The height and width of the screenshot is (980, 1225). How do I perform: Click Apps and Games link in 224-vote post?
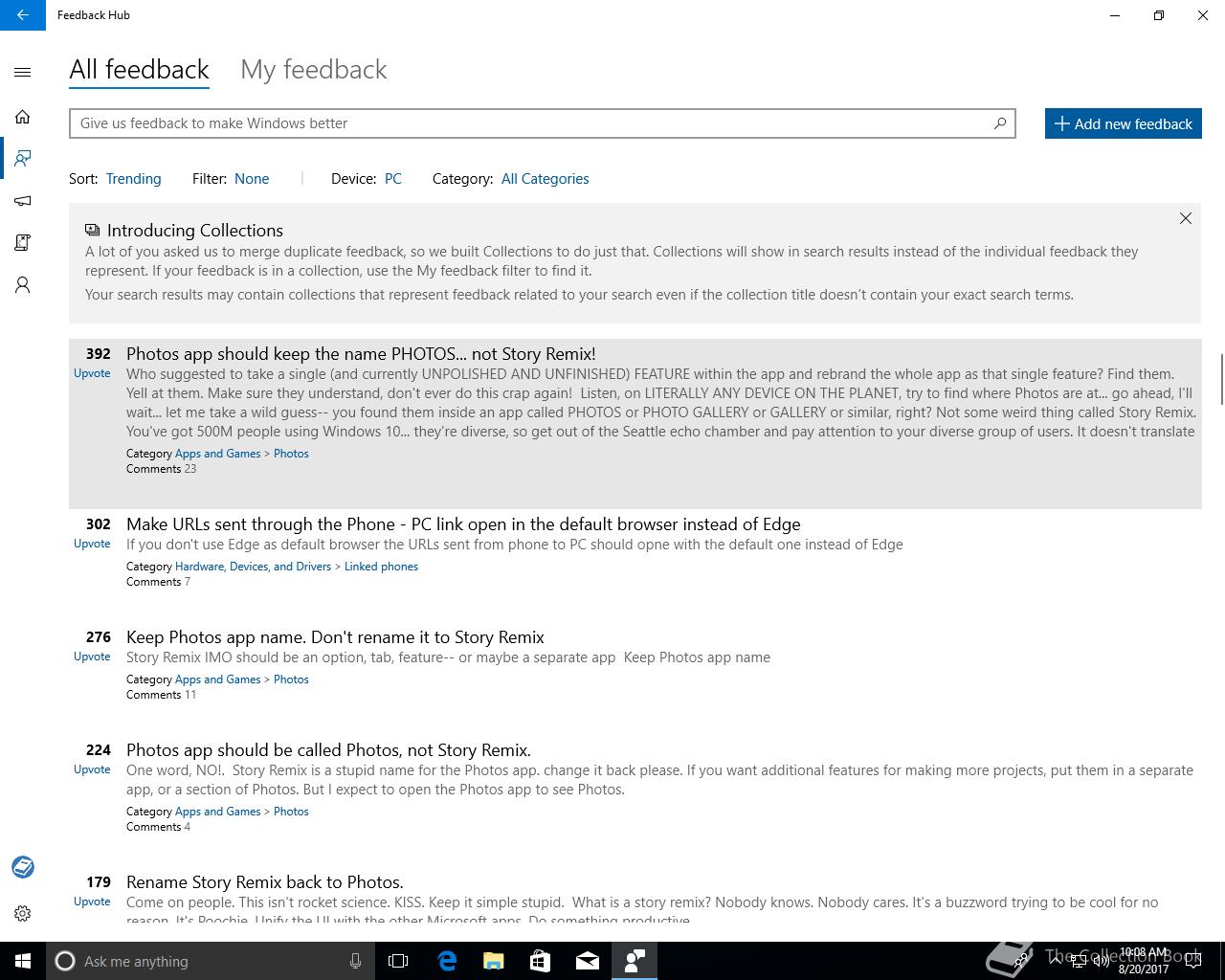tap(218, 812)
